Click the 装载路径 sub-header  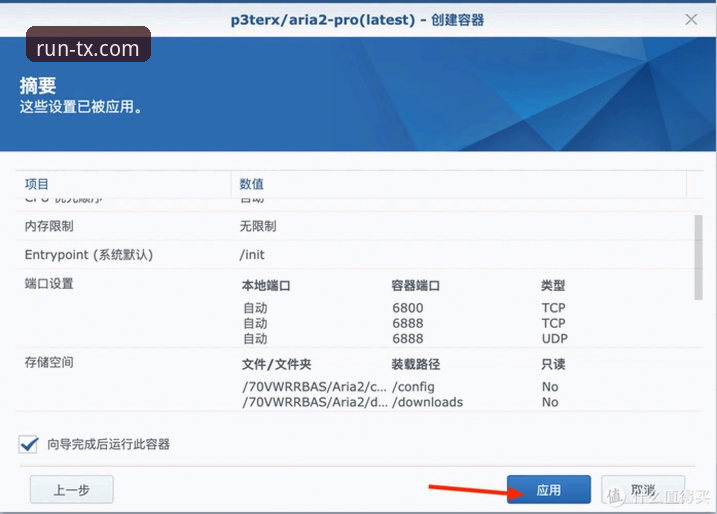[416, 364]
